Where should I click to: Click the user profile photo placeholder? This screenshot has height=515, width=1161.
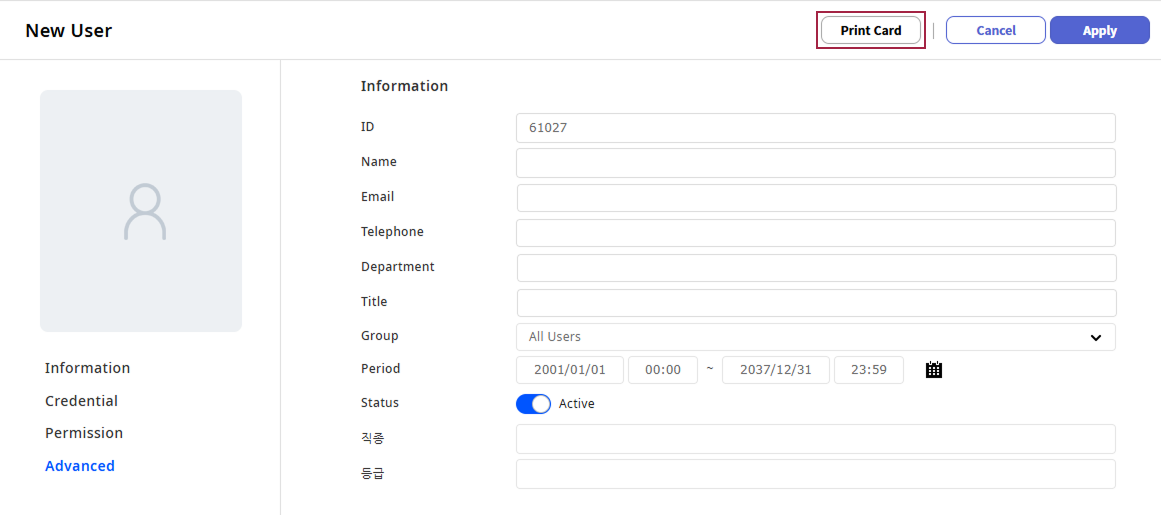tap(141, 211)
